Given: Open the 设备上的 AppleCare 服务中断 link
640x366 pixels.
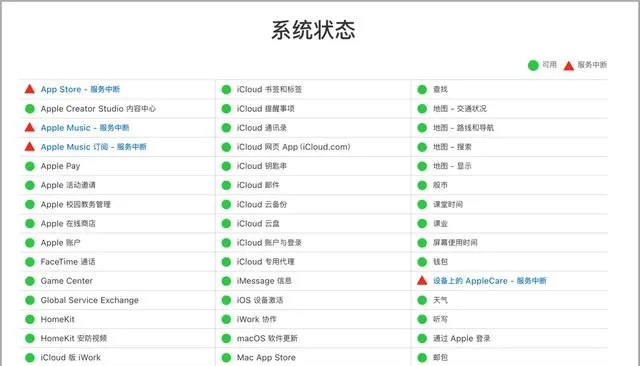Looking at the screenshot, I should tap(489, 281).
